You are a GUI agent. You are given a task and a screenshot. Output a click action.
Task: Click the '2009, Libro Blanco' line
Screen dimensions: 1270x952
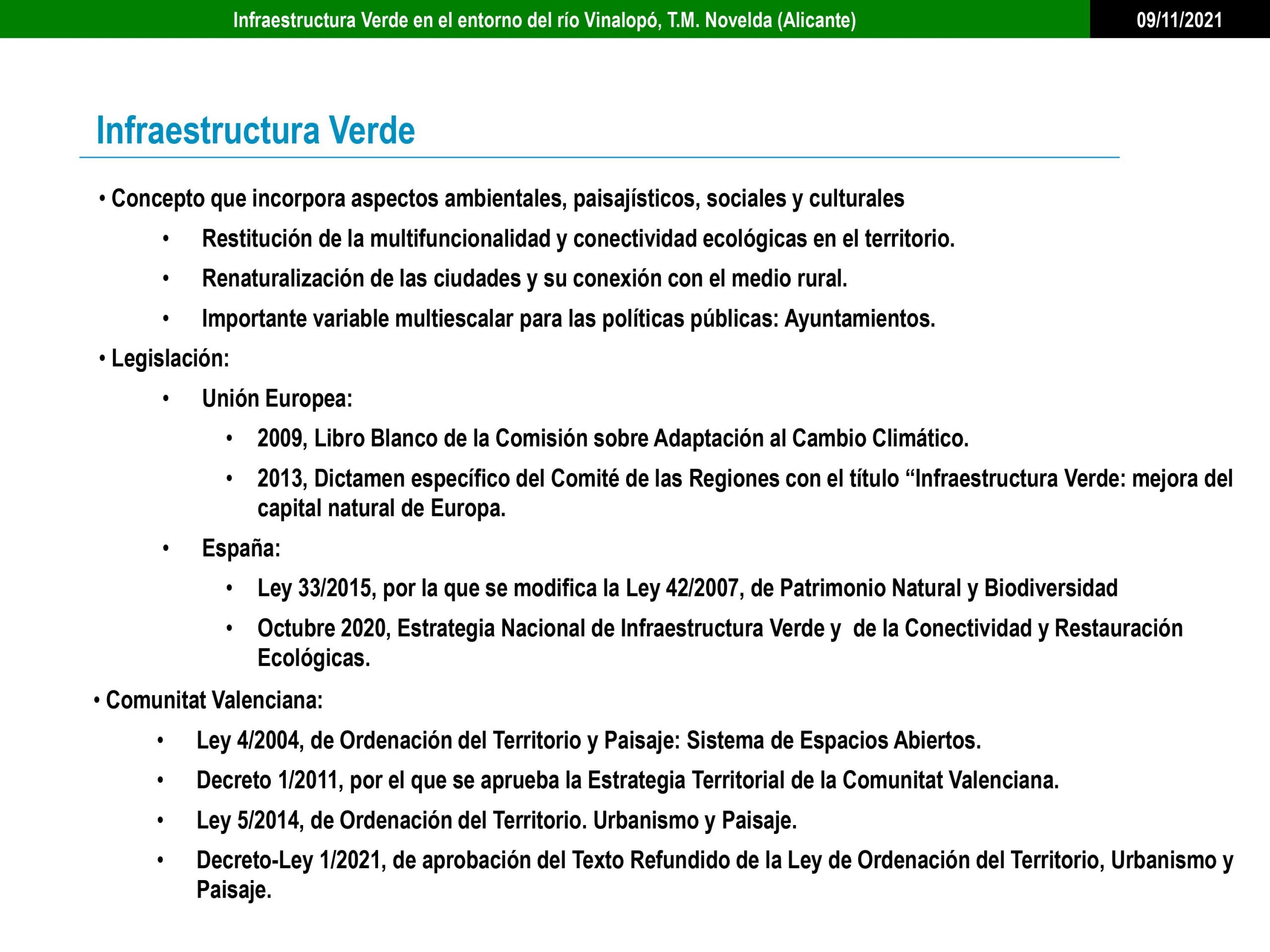click(x=613, y=438)
